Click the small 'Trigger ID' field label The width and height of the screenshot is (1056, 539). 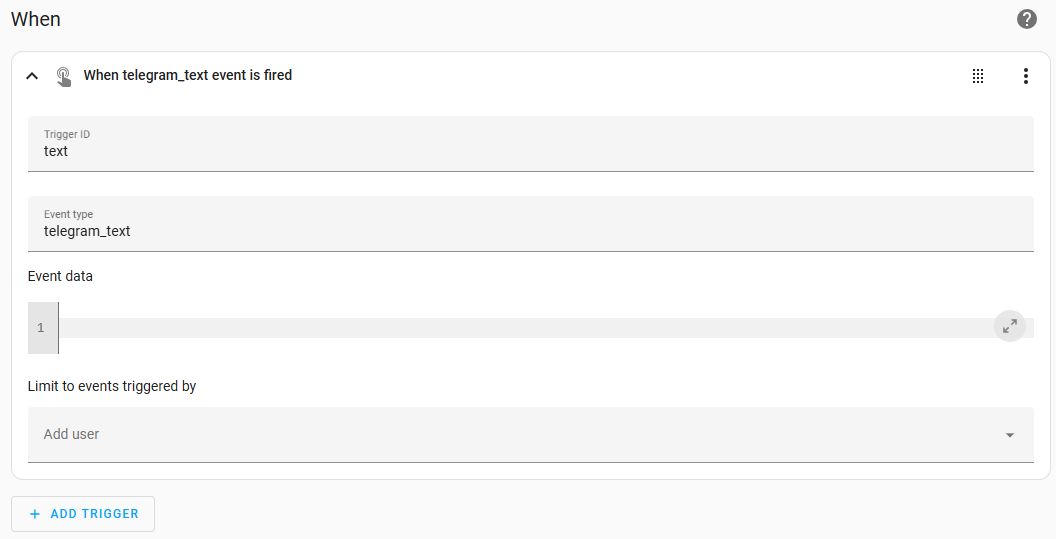point(67,134)
